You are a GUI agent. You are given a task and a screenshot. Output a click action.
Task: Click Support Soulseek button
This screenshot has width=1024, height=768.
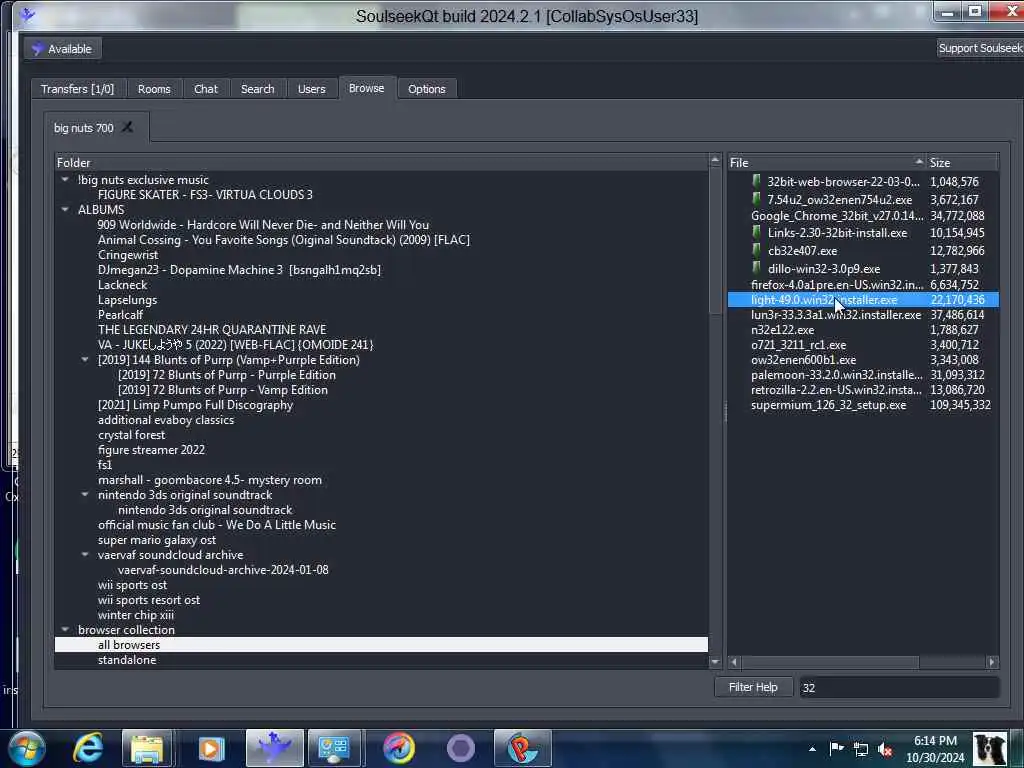point(980,48)
